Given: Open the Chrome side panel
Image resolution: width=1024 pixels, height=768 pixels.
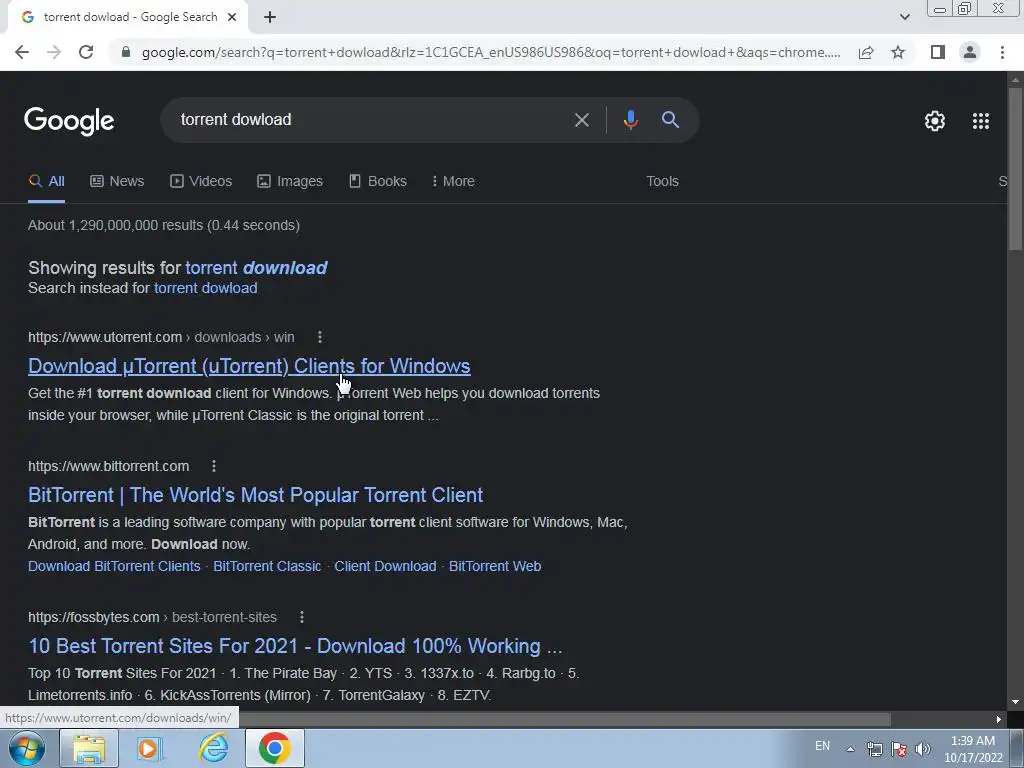Looking at the screenshot, I should click(938, 52).
